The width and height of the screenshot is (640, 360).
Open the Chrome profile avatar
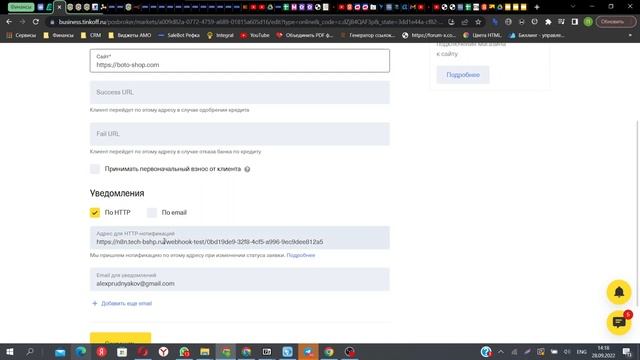click(588, 22)
